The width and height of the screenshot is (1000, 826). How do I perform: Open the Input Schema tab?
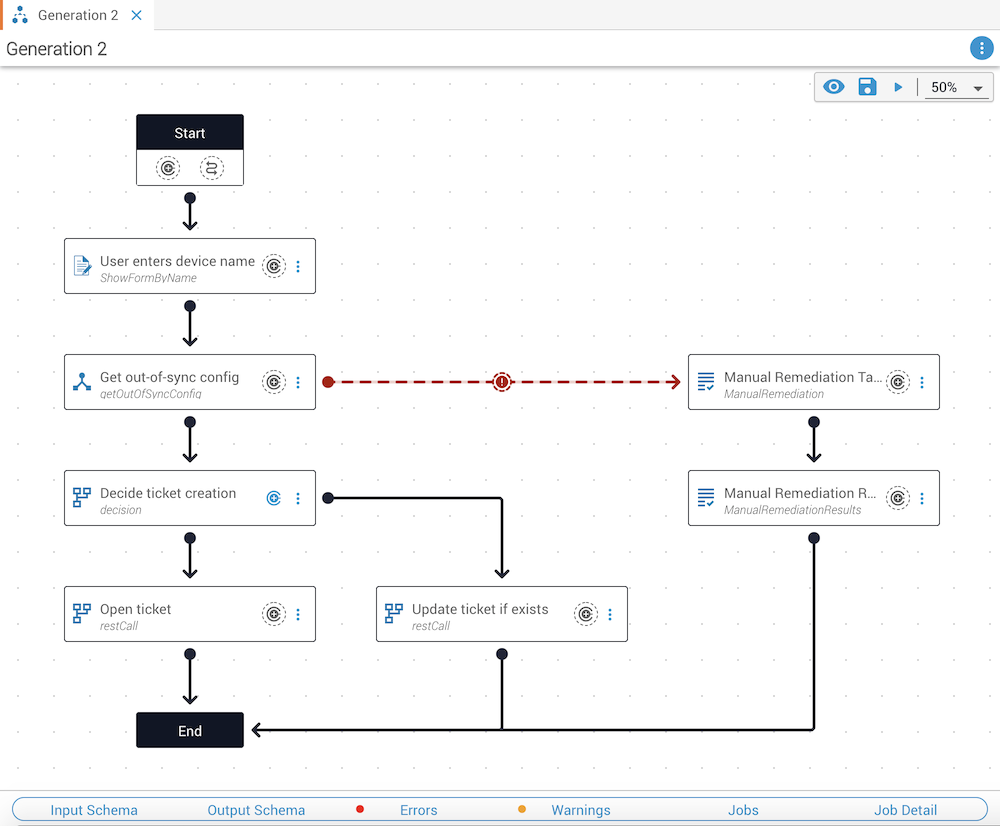(94, 810)
